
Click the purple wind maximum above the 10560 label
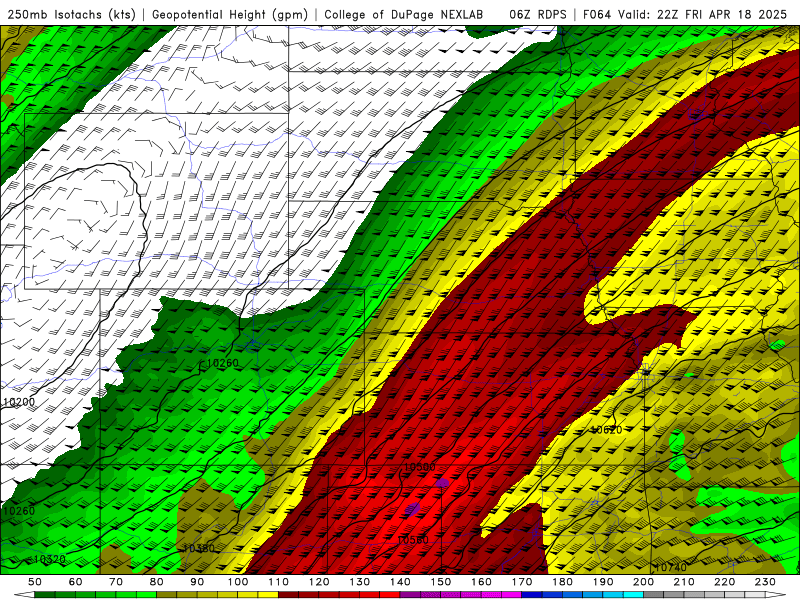412,509
